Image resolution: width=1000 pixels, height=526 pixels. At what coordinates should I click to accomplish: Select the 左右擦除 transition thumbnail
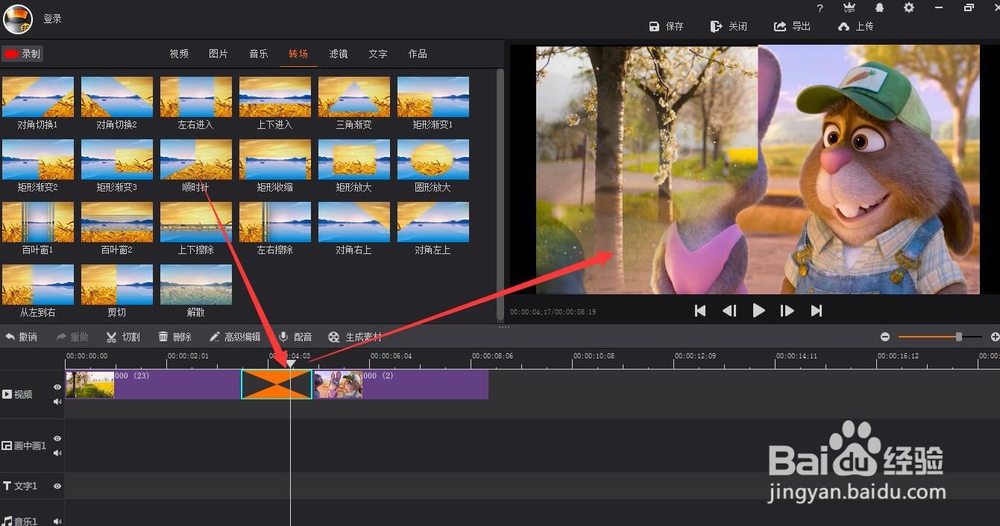tap(275, 222)
